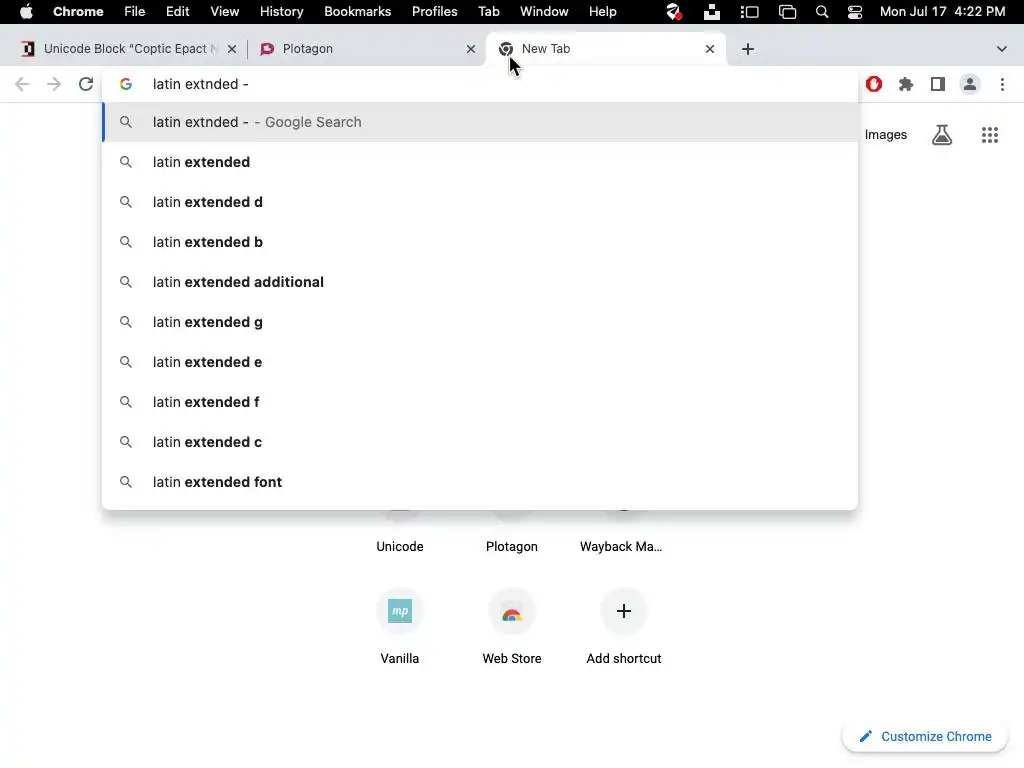Choose the exact 'latin extended' suggestion
Viewport: 1024px width, 768px height.
pyautogui.click(x=480, y=162)
